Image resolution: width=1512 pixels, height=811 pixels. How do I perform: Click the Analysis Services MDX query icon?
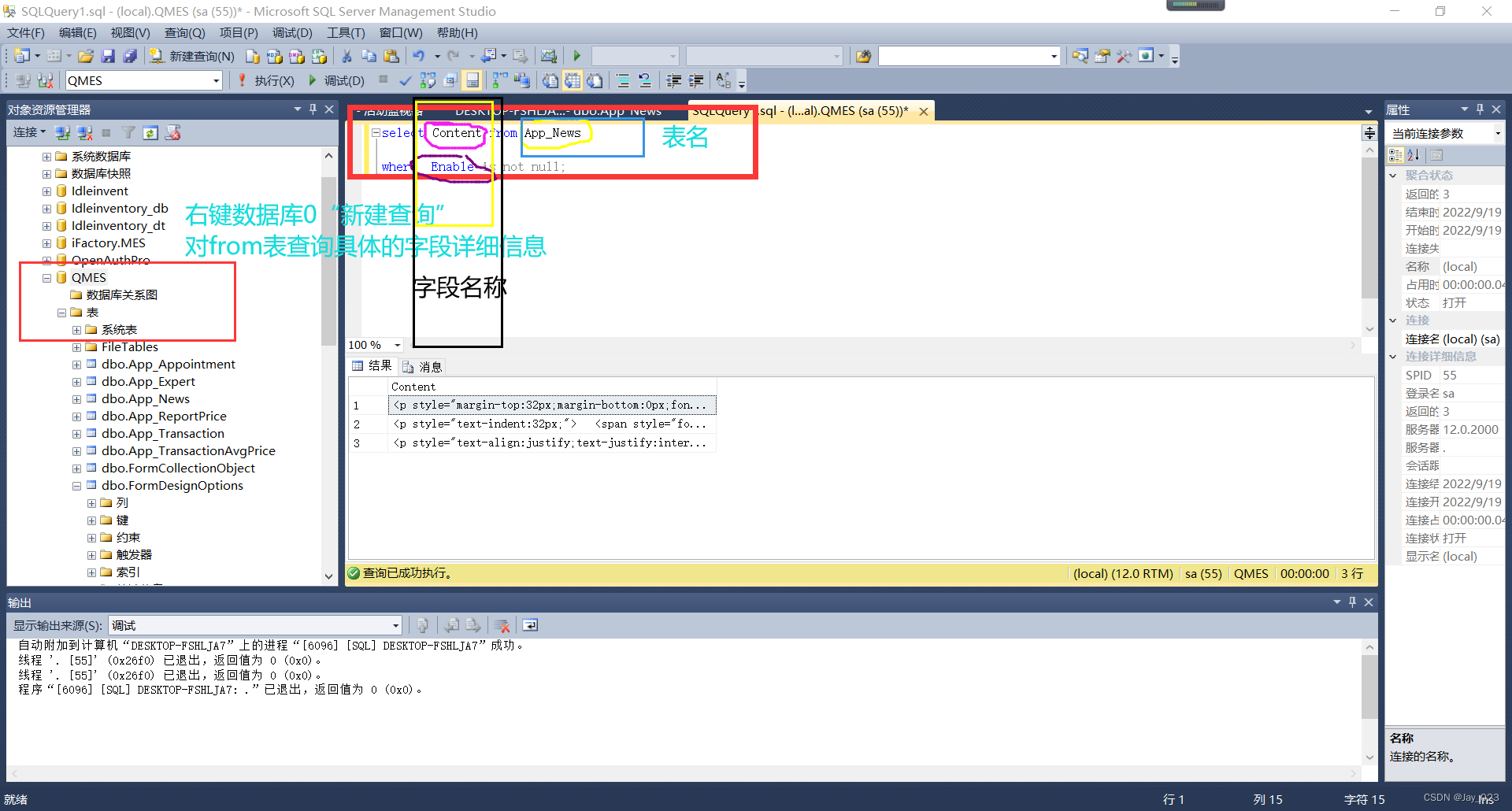pos(274,56)
